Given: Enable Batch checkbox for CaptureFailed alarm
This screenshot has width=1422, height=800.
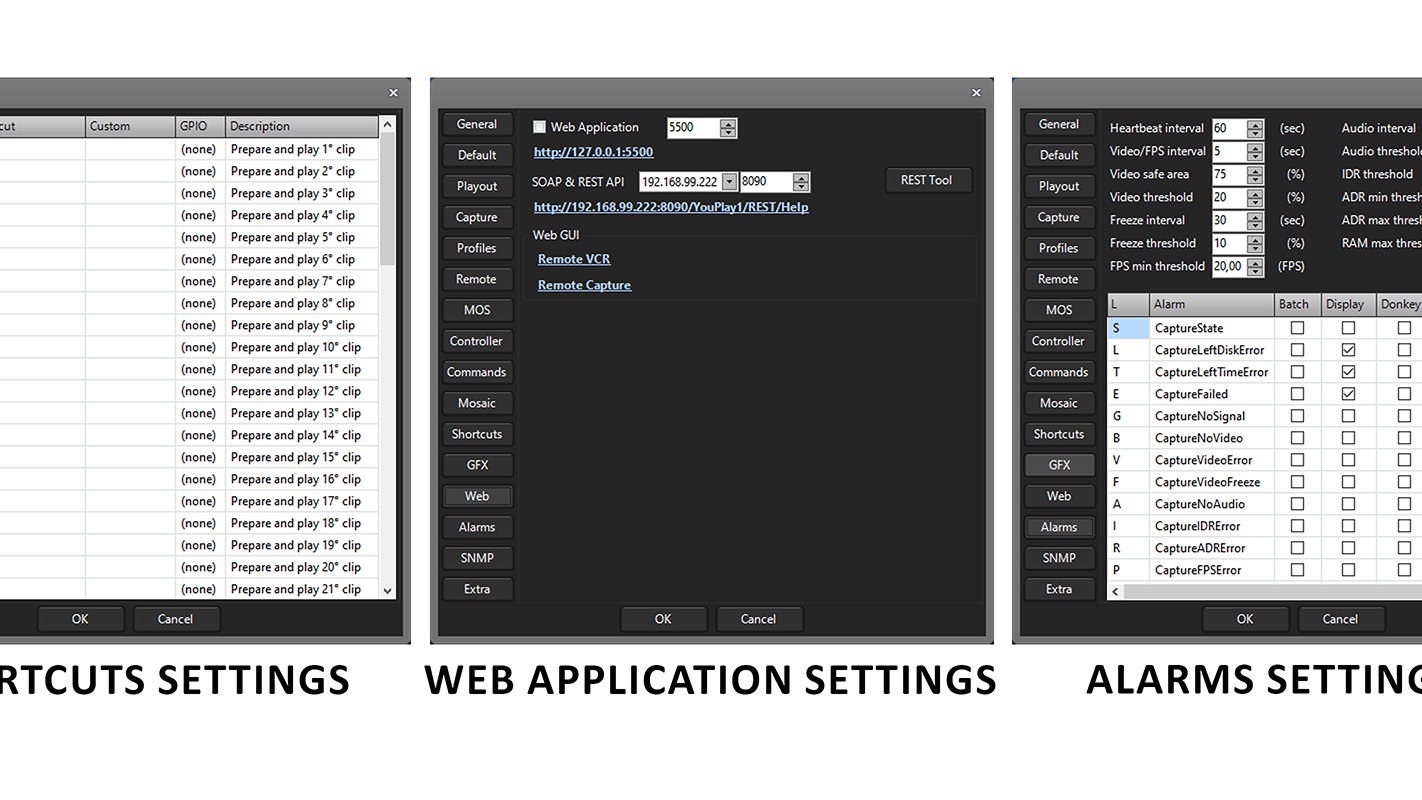Looking at the screenshot, I should click(1297, 394).
